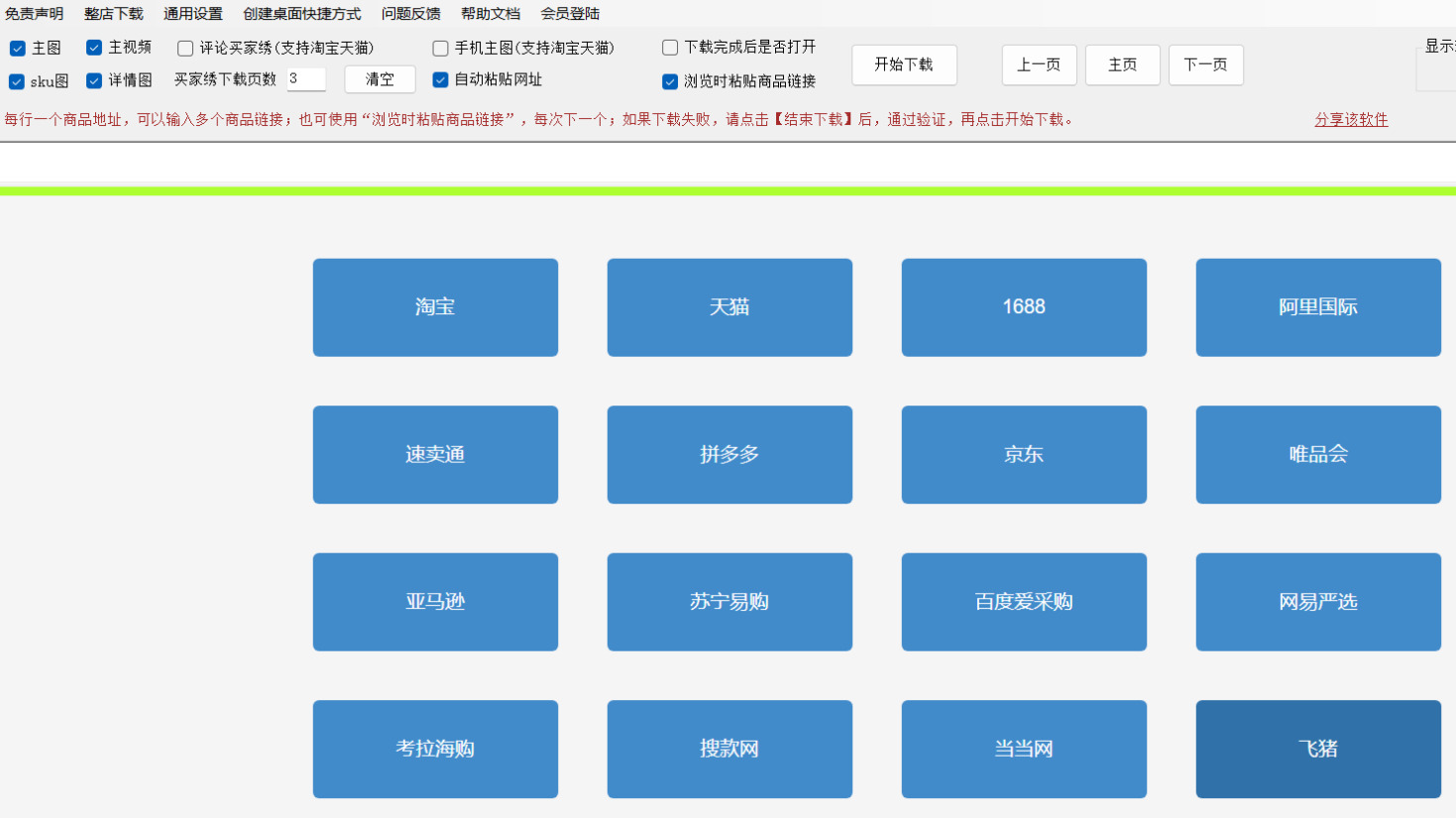Select the 百度爱采购 platform tile
1456x818 pixels.
[1024, 602]
